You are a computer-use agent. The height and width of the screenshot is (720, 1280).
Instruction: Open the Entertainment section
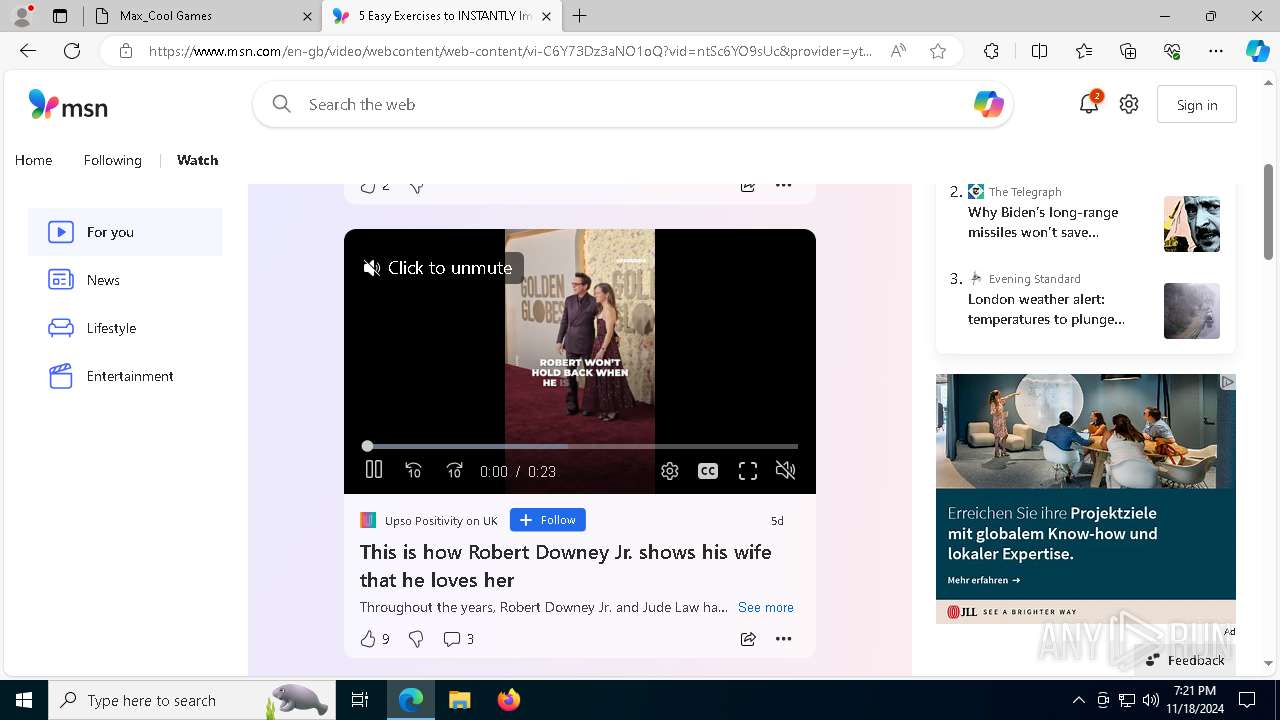(x=125, y=376)
